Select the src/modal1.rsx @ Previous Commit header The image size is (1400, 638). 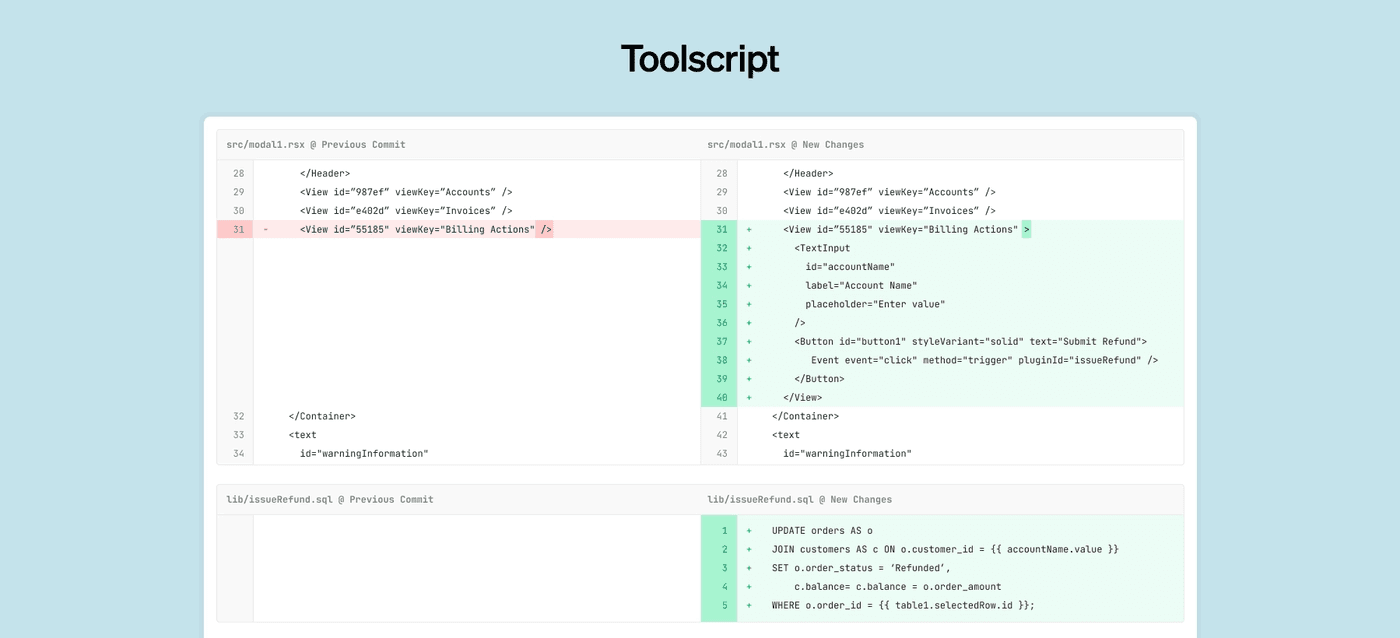pyautogui.click(x=316, y=145)
